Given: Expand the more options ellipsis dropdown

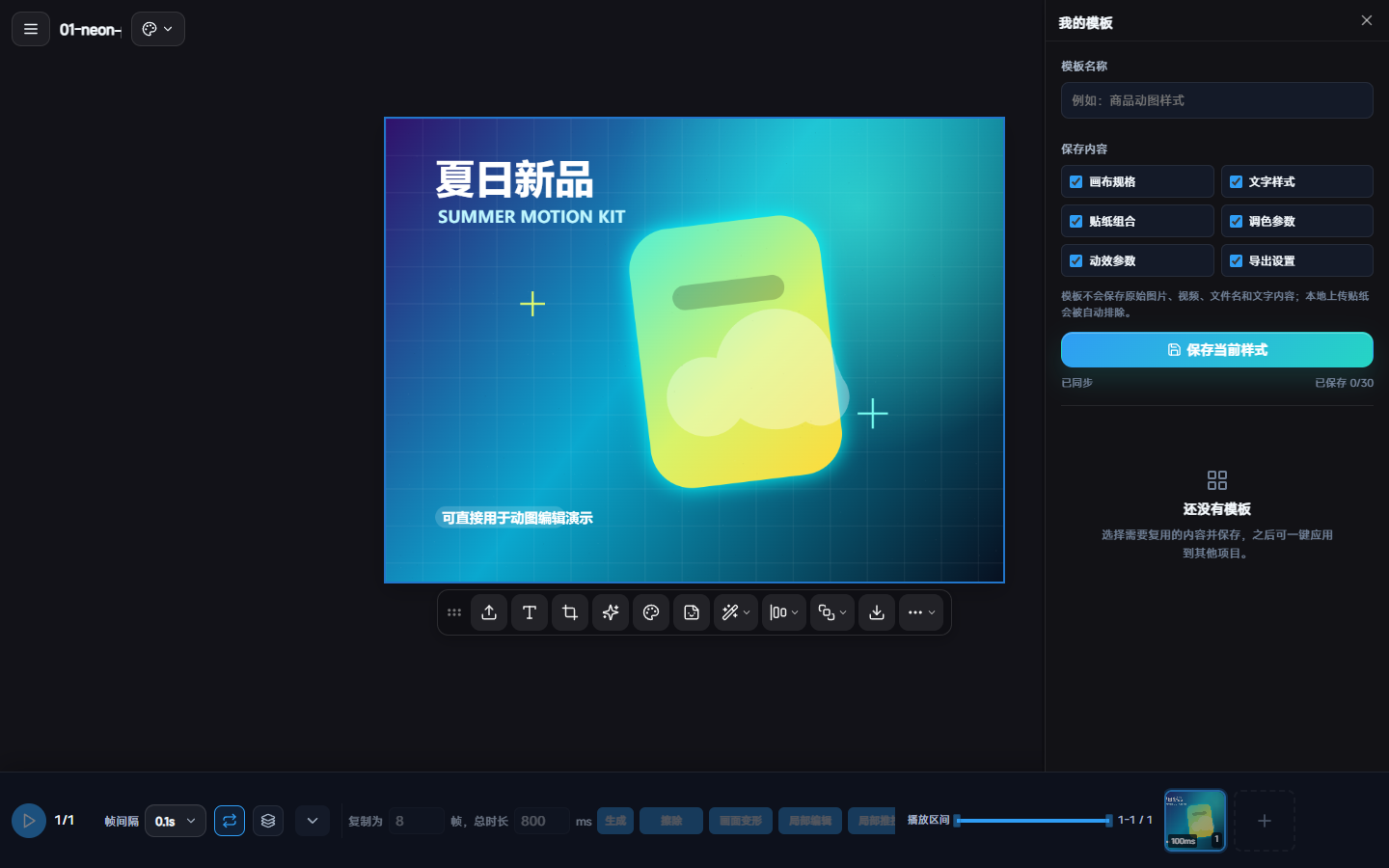Looking at the screenshot, I should [921, 612].
